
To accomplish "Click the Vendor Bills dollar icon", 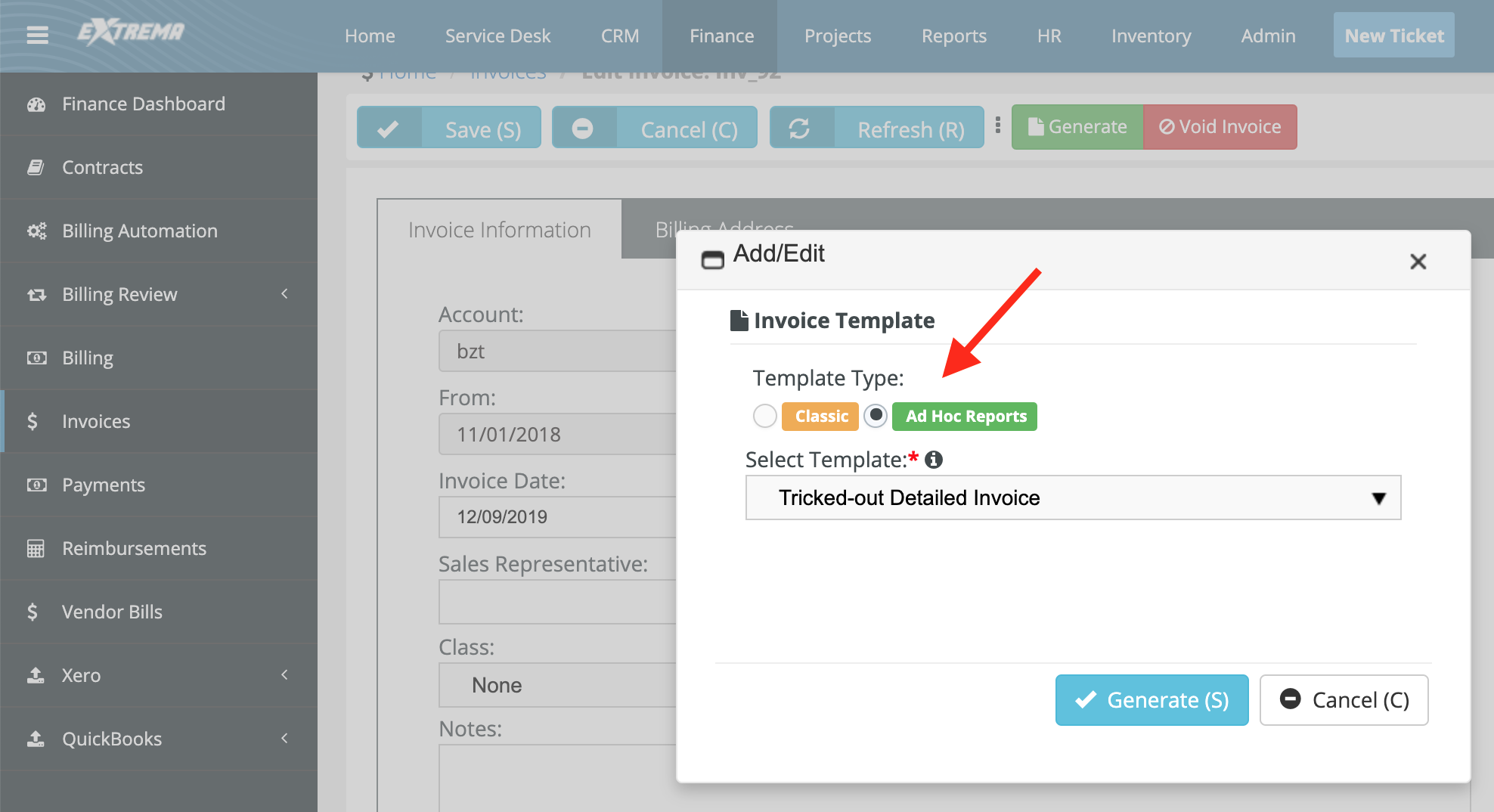I will [33, 612].
